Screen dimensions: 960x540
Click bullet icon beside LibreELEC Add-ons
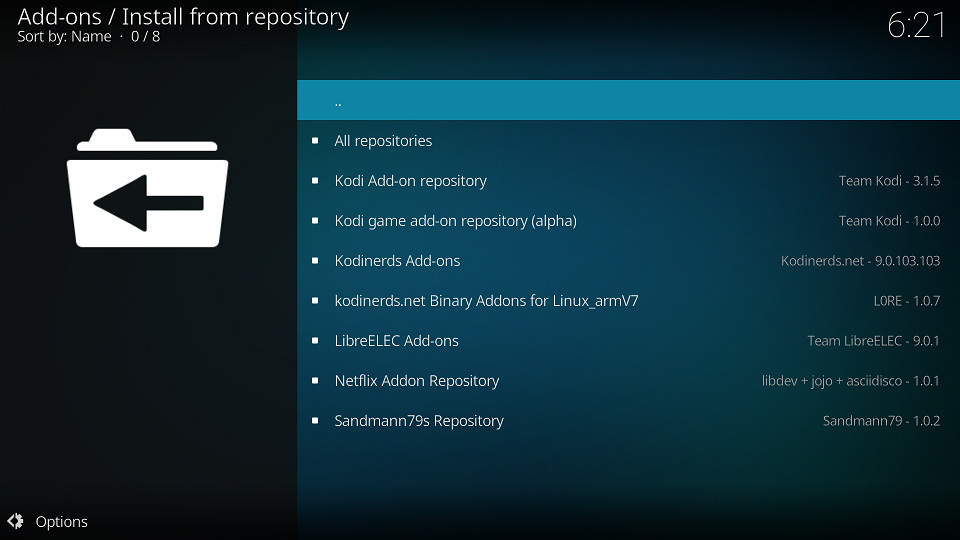click(x=315, y=341)
